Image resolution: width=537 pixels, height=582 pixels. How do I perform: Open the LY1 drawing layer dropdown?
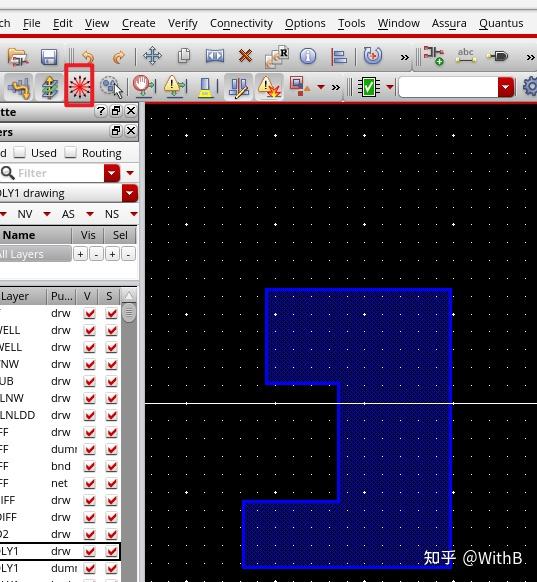(130, 193)
